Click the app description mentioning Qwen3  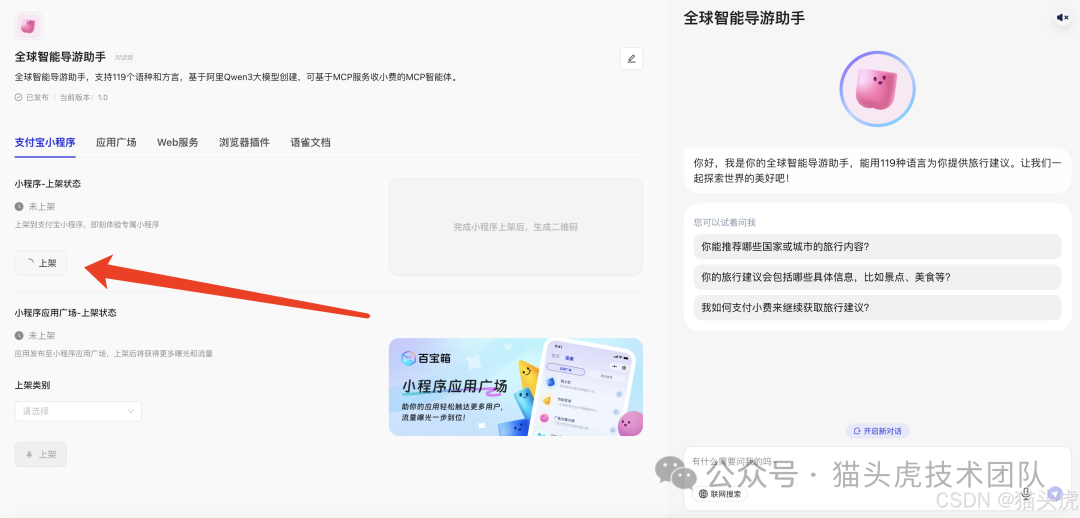(x=236, y=77)
